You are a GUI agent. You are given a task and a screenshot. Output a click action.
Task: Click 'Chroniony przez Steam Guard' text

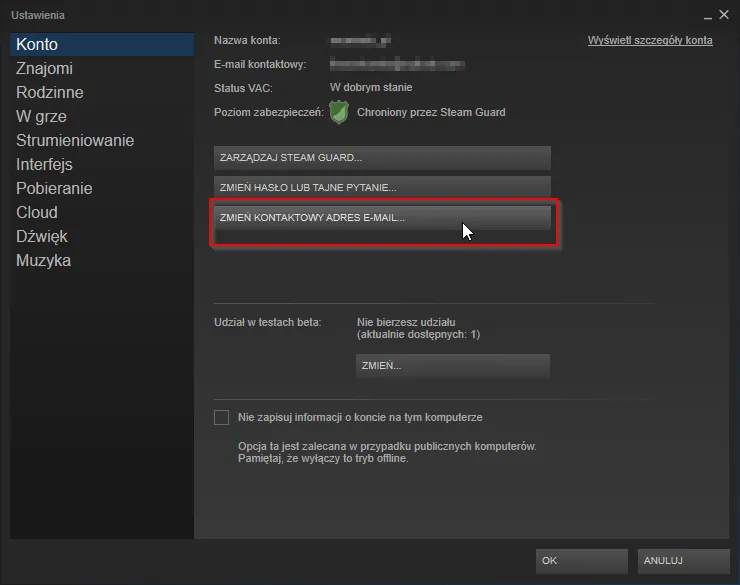(x=431, y=112)
